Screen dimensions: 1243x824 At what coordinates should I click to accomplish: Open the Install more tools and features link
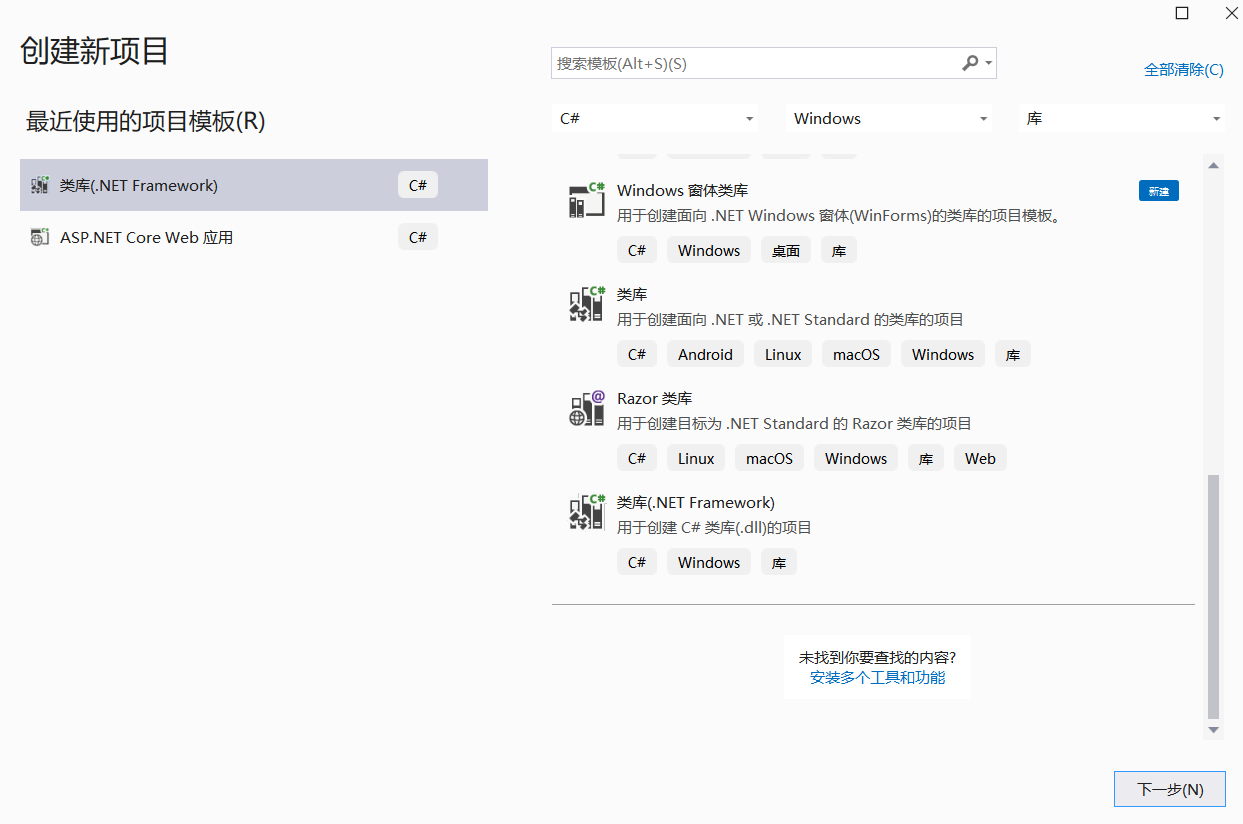click(877, 677)
